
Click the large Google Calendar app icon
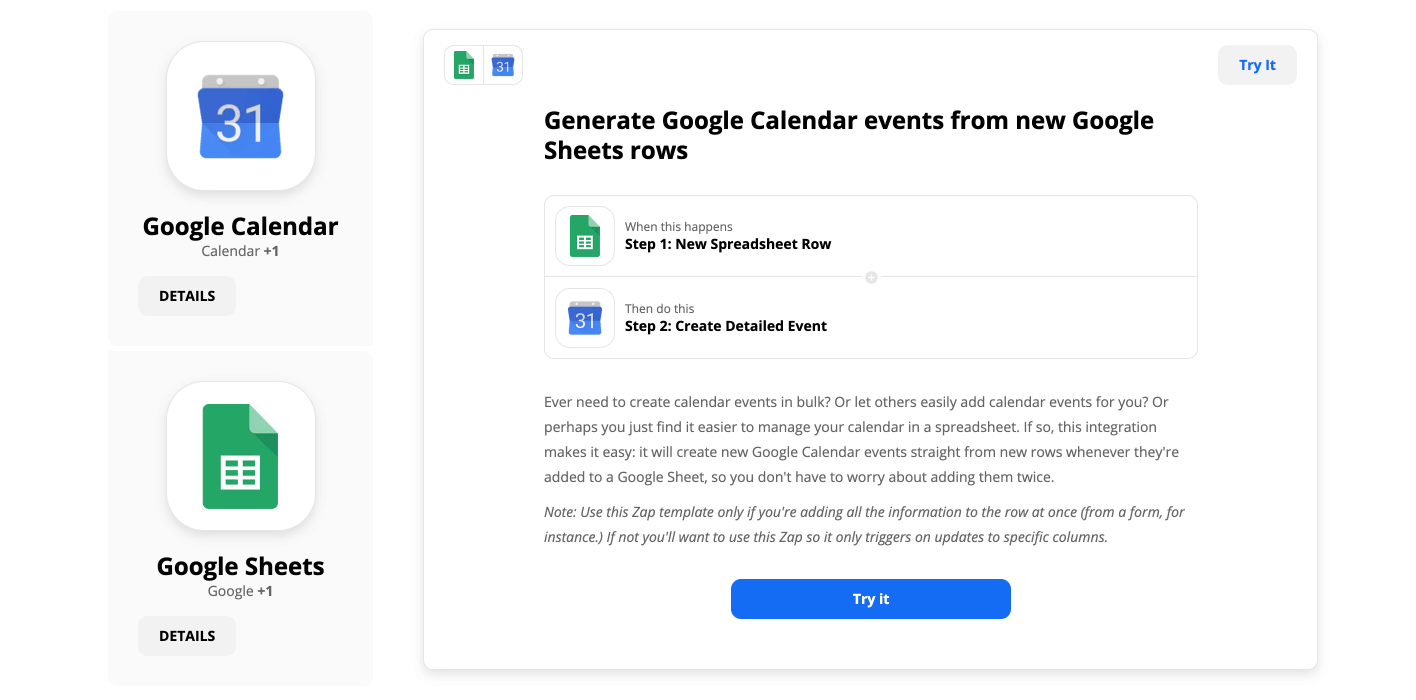coord(240,115)
